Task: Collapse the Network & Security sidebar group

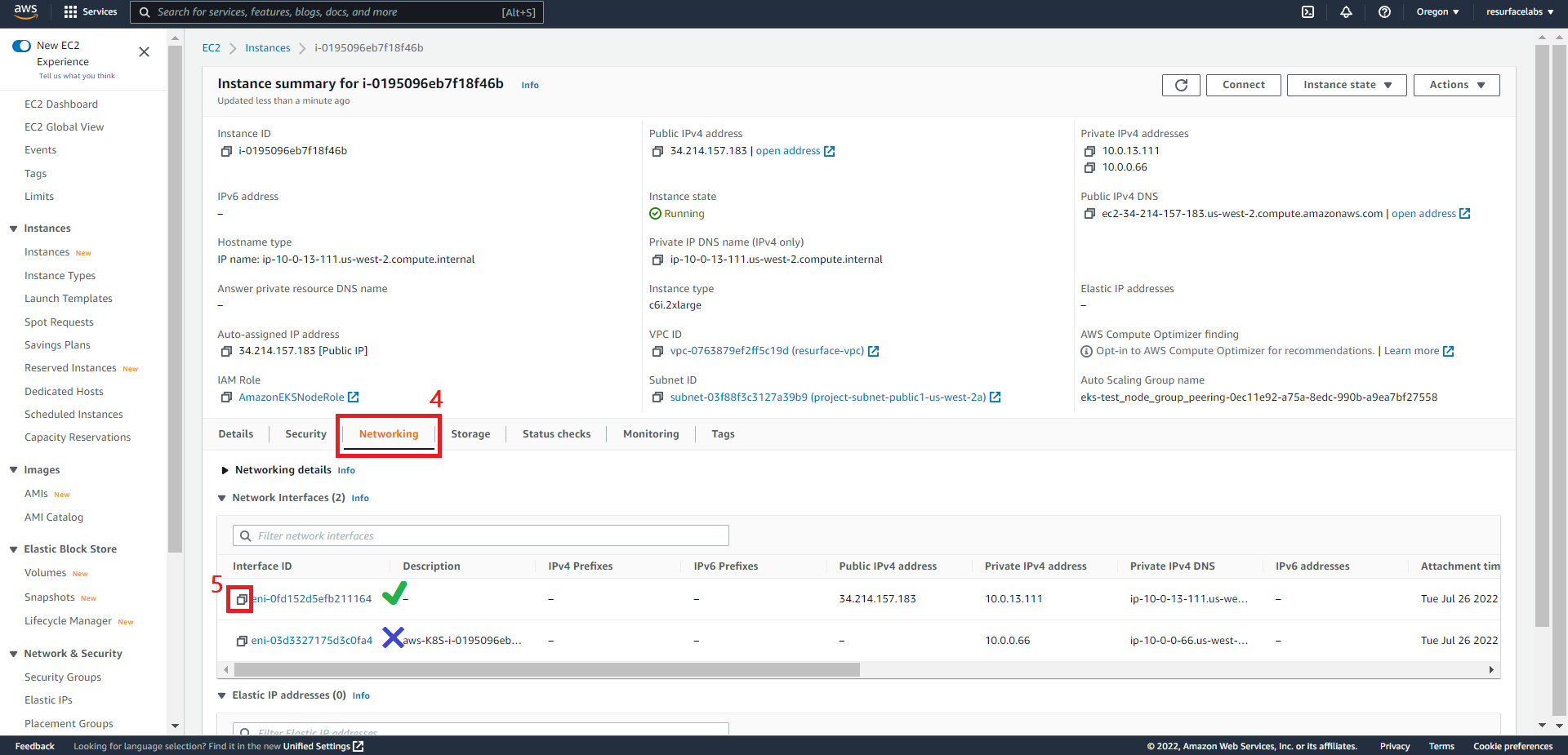Action: tap(13, 654)
